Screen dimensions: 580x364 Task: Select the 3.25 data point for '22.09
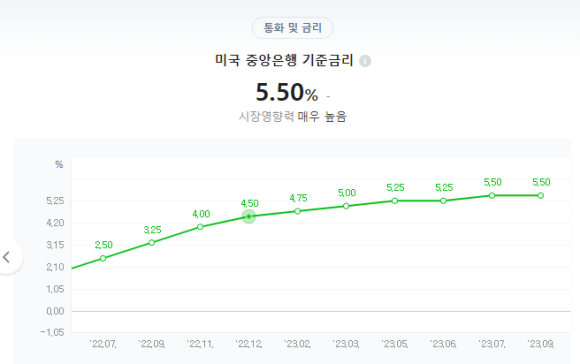tap(152, 243)
